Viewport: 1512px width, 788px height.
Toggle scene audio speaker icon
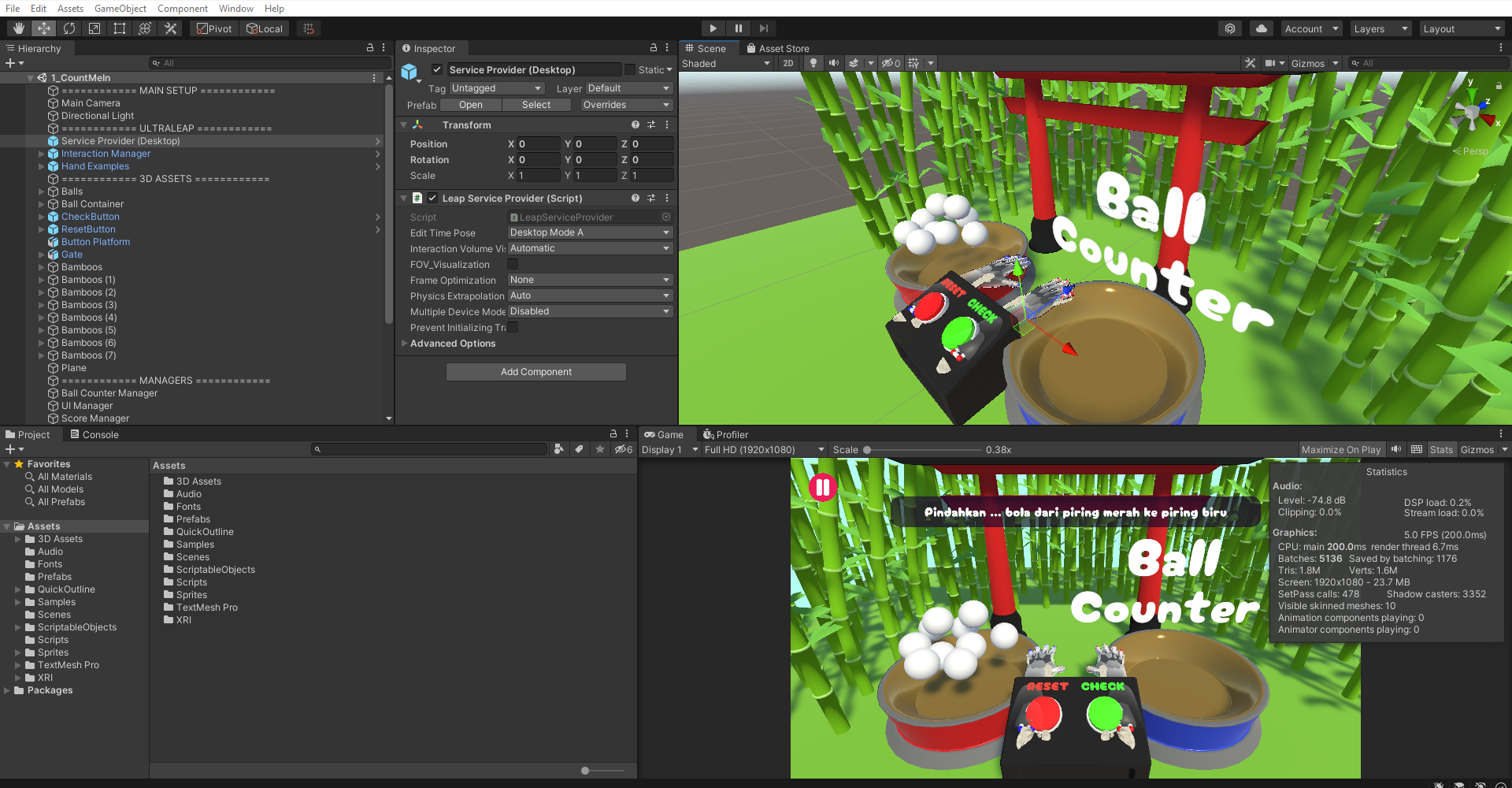coord(833,63)
